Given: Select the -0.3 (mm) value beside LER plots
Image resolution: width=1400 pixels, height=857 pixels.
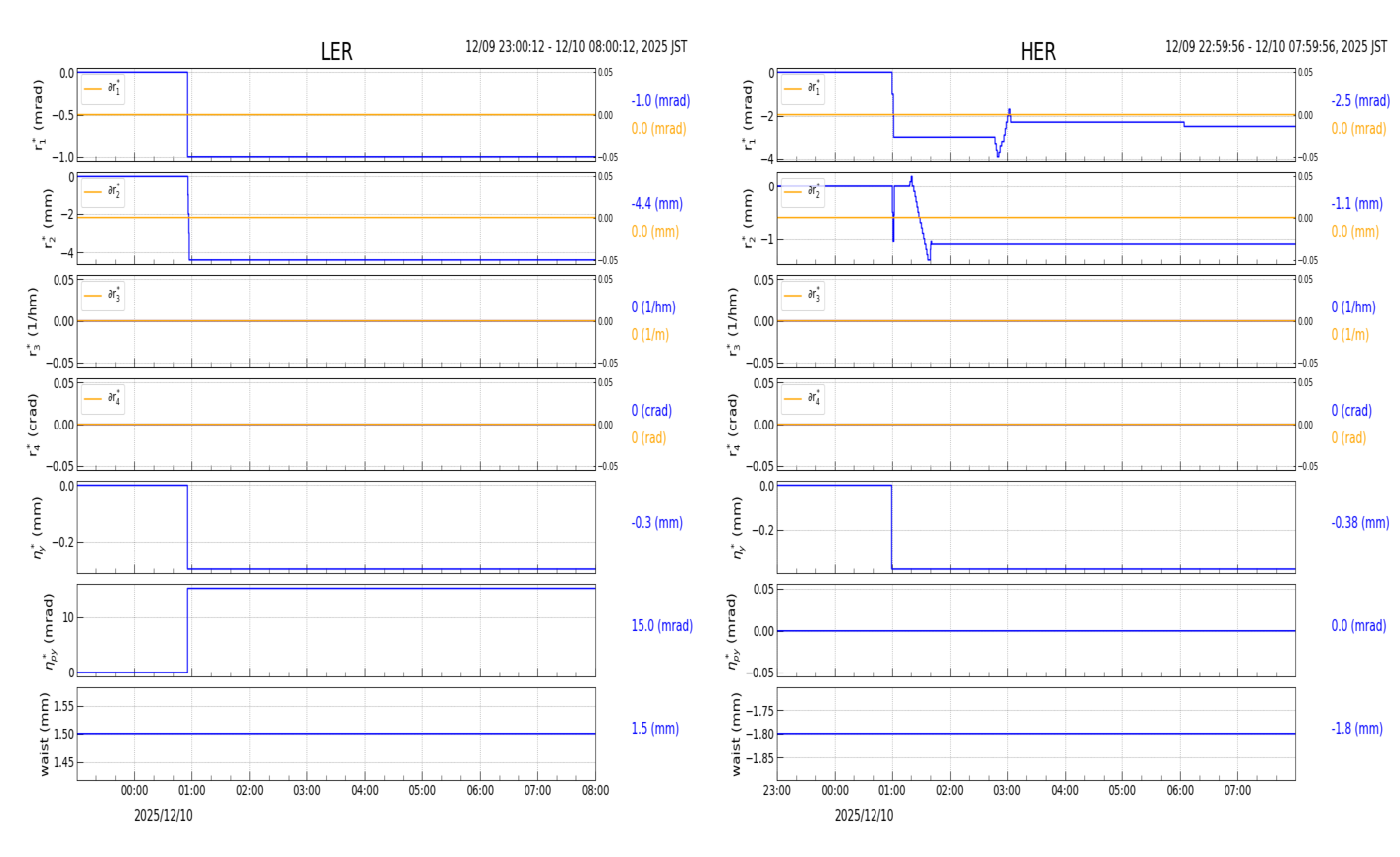Looking at the screenshot, I should [656, 523].
